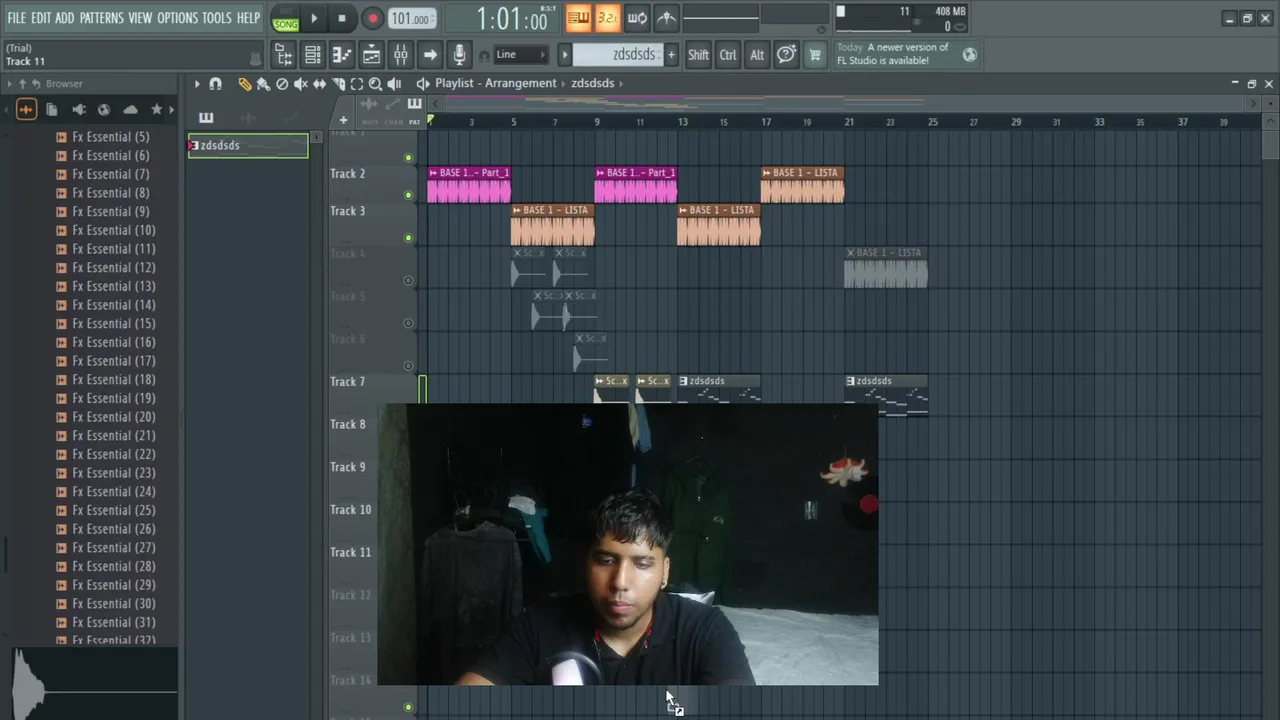
Task: Click the globe icon in the news panel
Action: click(x=969, y=55)
